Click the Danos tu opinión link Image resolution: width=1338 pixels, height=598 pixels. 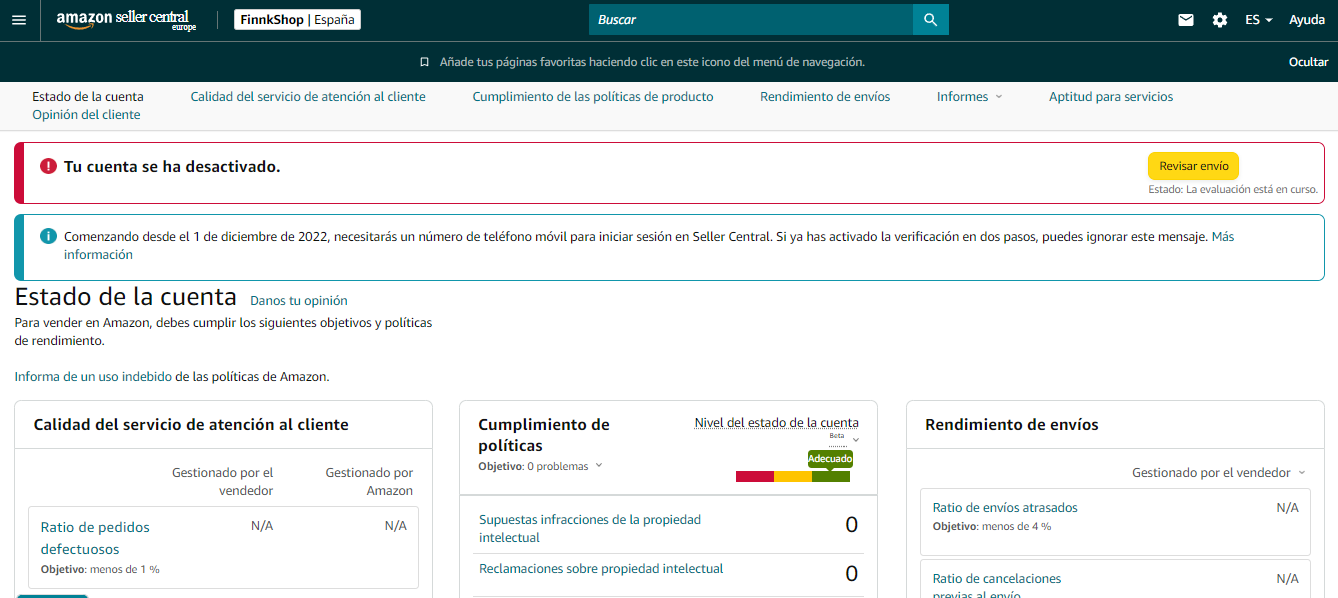click(299, 300)
